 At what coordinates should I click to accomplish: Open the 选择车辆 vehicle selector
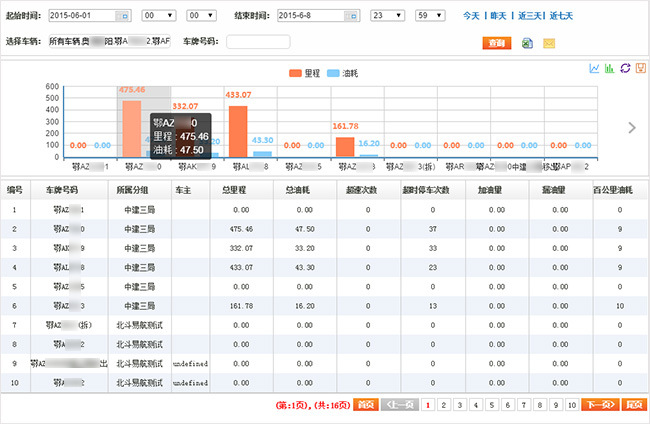(x=109, y=41)
